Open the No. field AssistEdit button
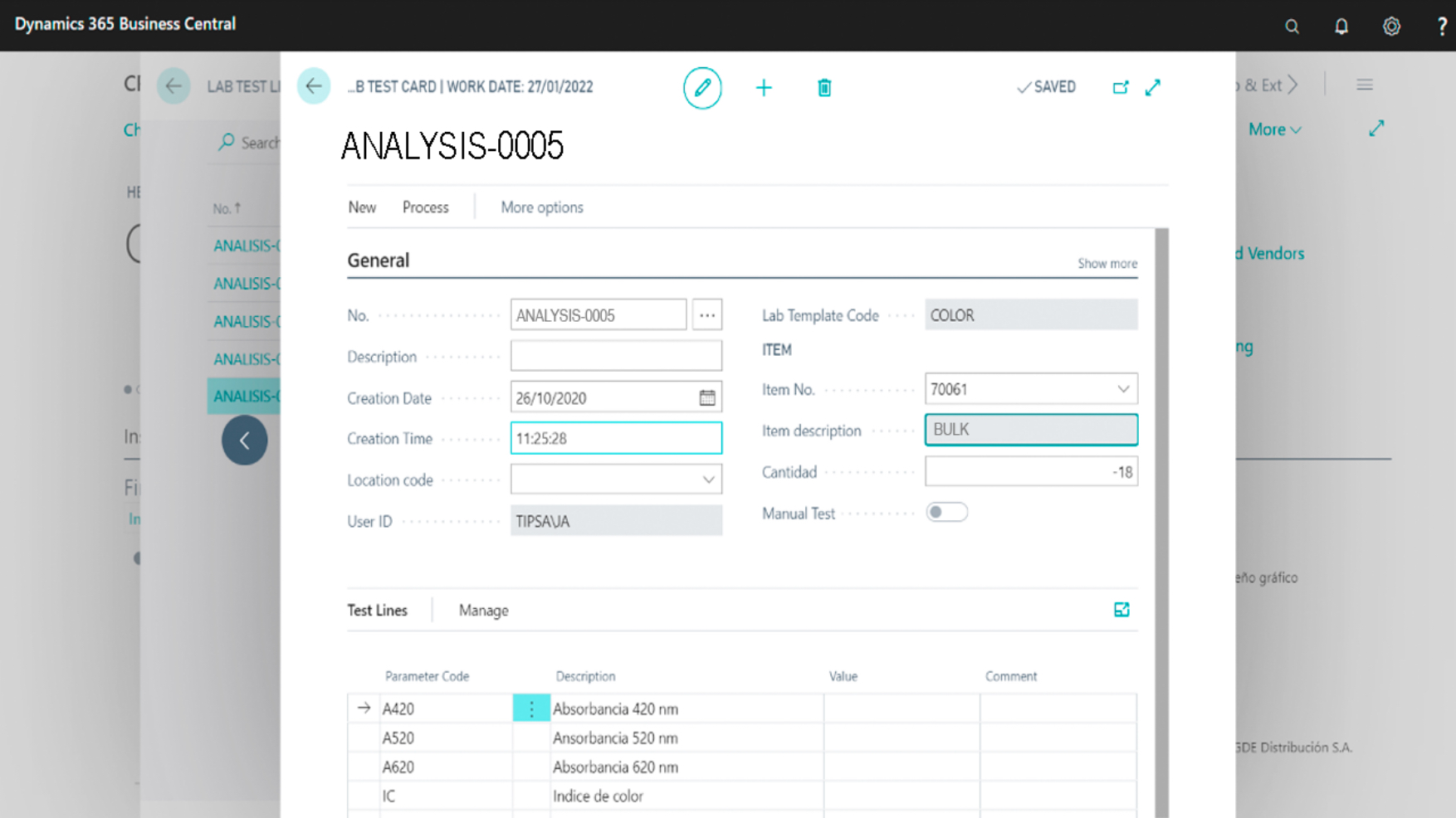The image size is (1456, 818). click(706, 314)
